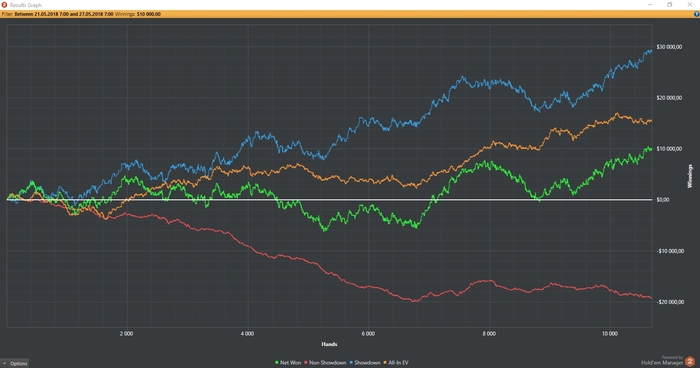The image size is (700, 368).
Task: Click the Winnings $10 000,00 filter text
Action: coord(138,14)
